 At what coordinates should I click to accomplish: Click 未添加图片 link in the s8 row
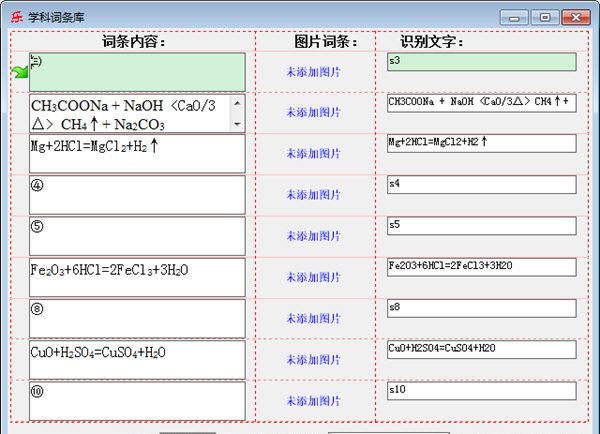pyautogui.click(x=313, y=319)
